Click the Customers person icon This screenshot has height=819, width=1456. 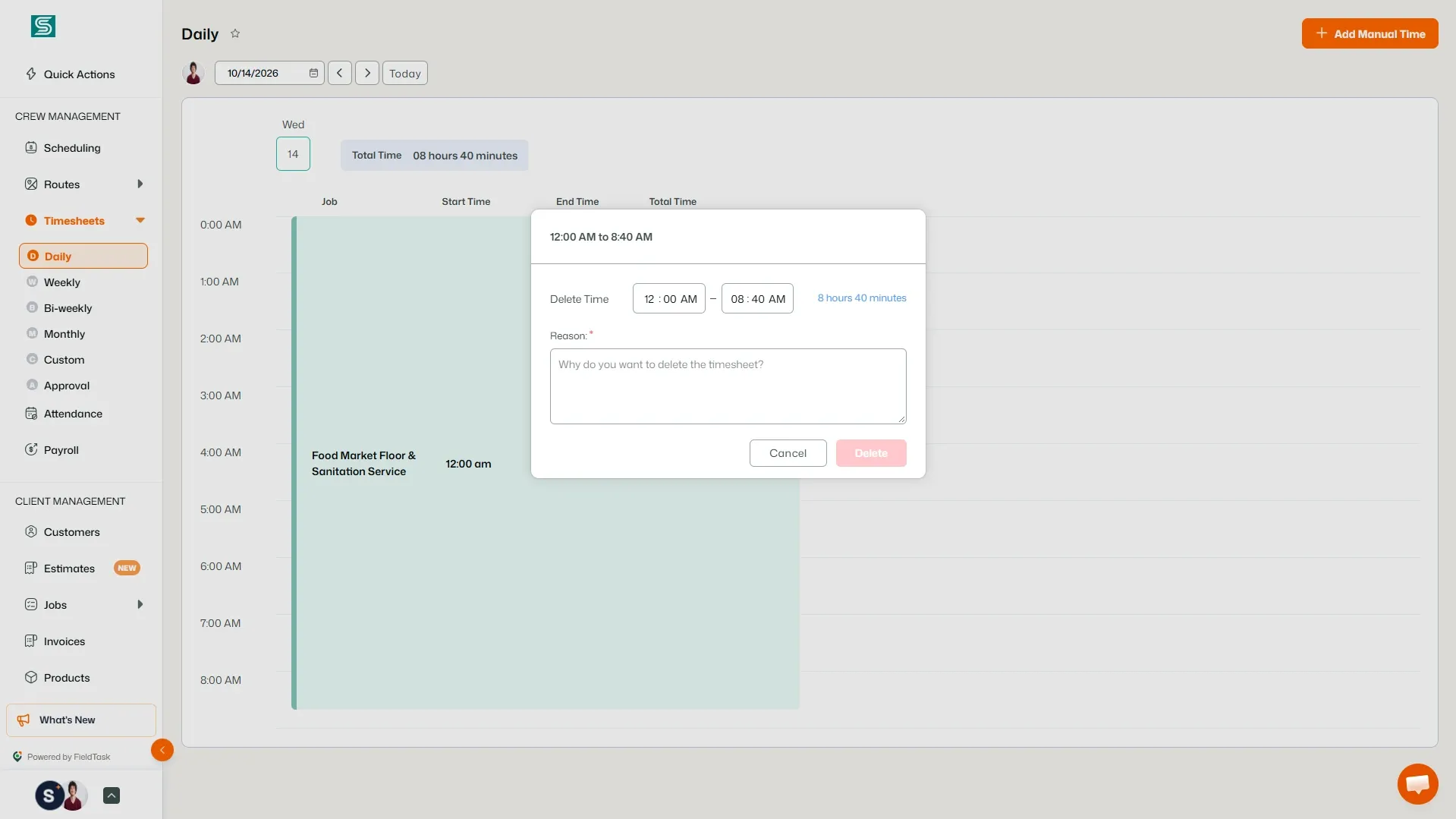31,531
